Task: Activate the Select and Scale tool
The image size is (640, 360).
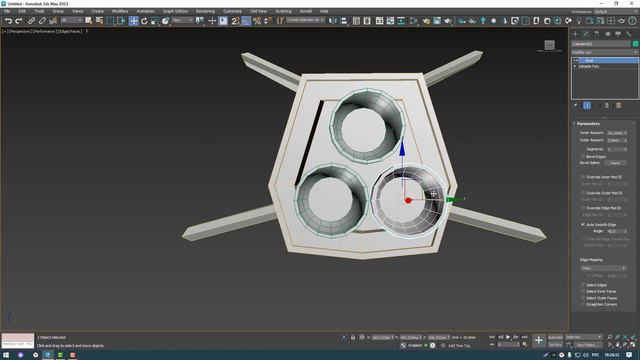Action: point(155,21)
